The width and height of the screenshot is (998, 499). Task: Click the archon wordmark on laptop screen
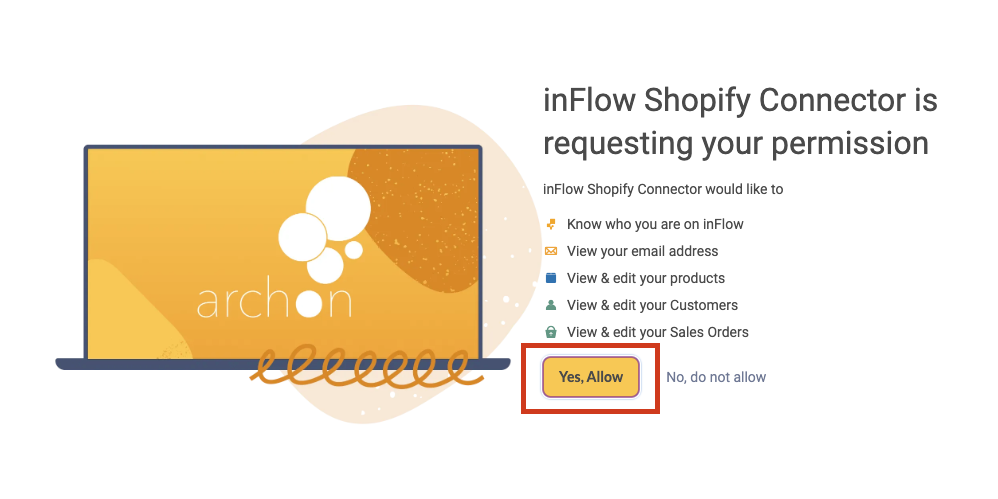[274, 302]
